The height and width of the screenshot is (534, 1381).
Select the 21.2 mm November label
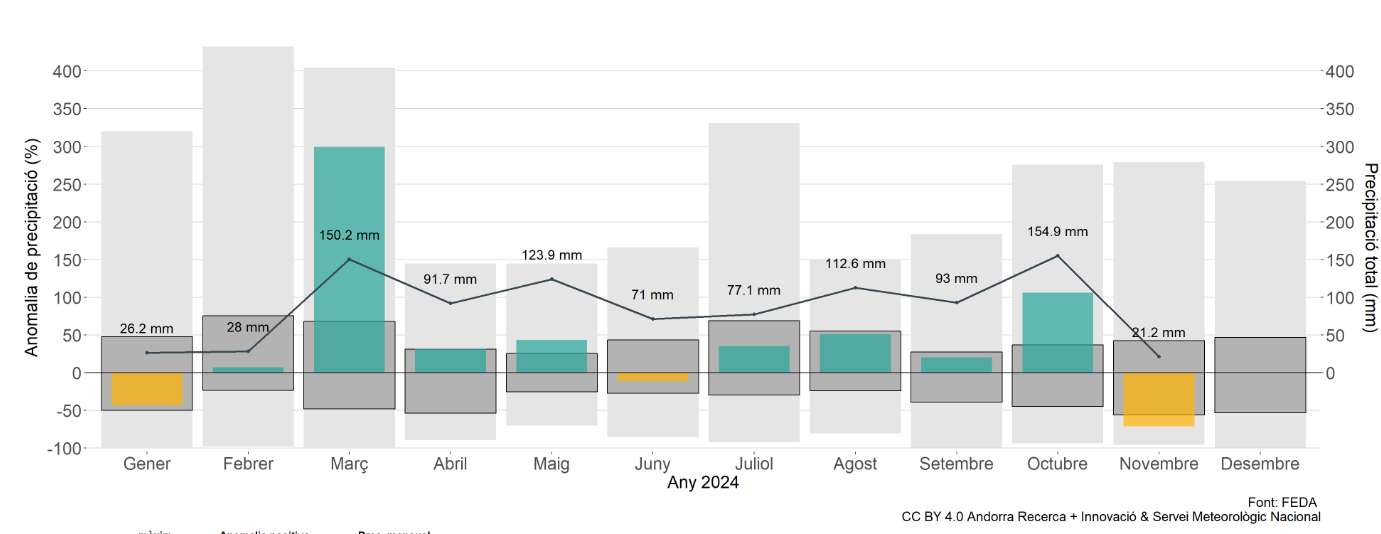1159,332
